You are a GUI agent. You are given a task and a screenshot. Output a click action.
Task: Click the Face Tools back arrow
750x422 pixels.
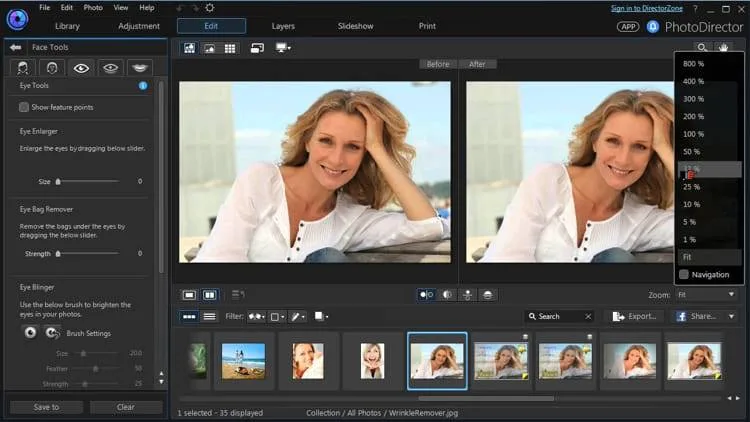click(x=14, y=47)
